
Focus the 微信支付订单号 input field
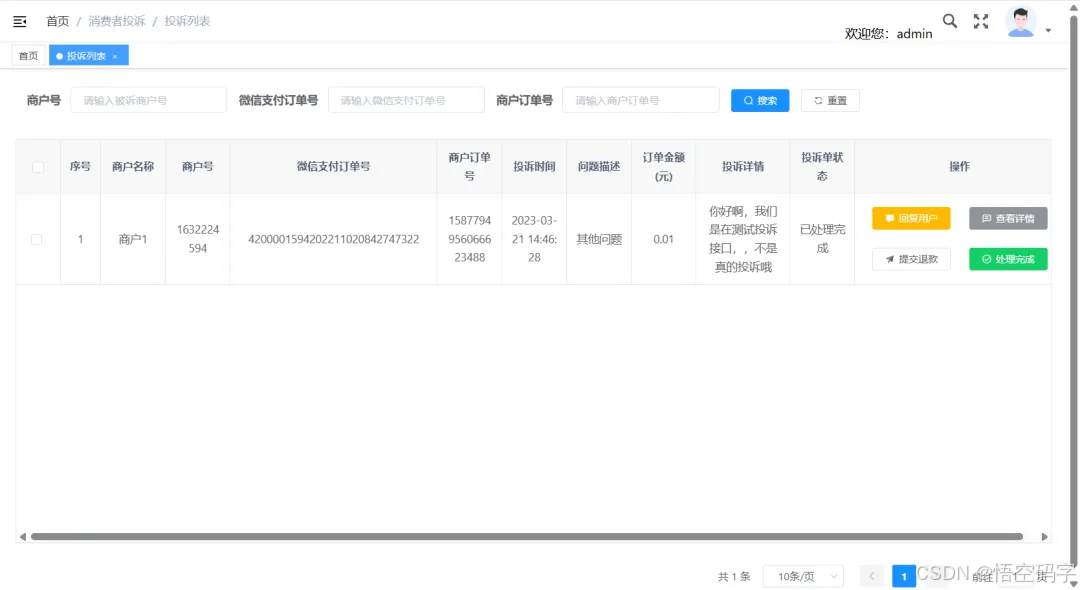coord(406,101)
